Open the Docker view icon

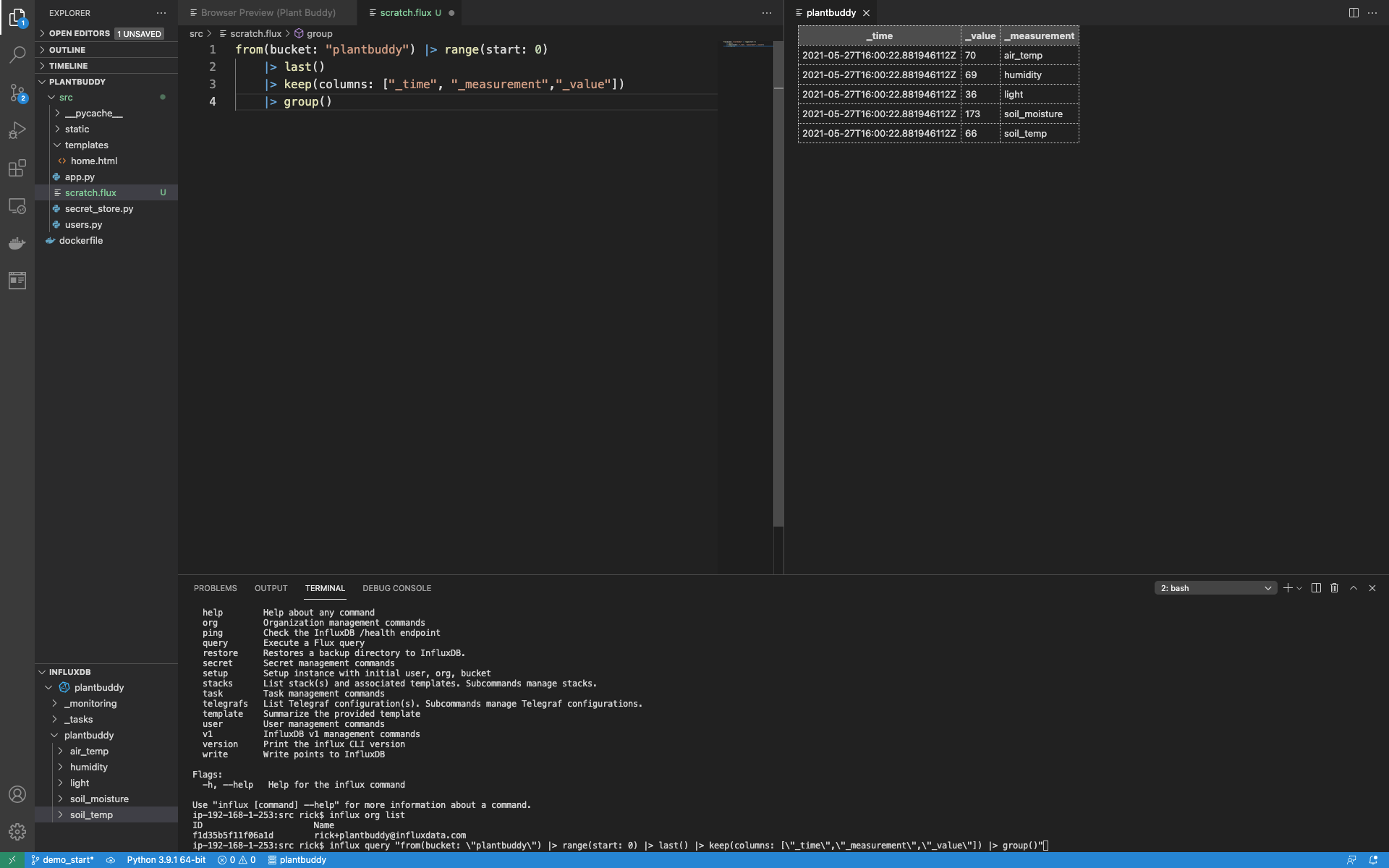[x=17, y=243]
